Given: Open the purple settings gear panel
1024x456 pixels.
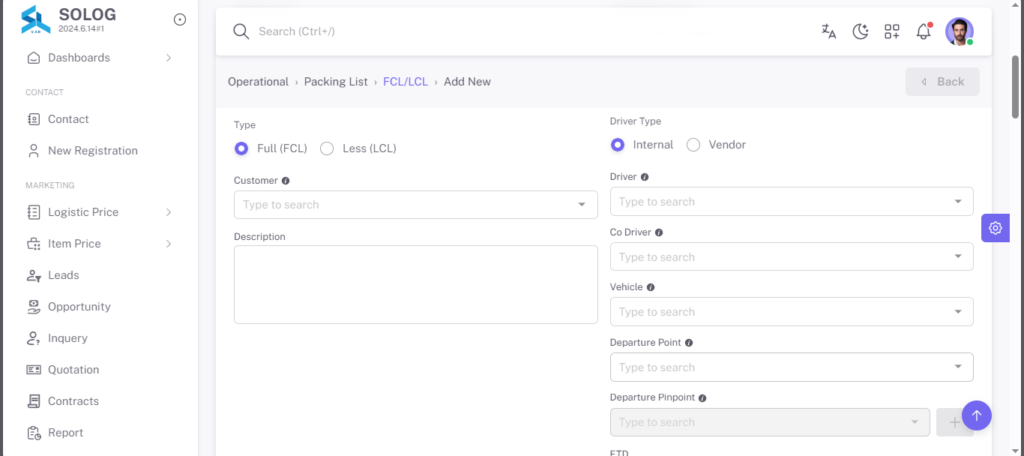Looking at the screenshot, I should [995, 228].
